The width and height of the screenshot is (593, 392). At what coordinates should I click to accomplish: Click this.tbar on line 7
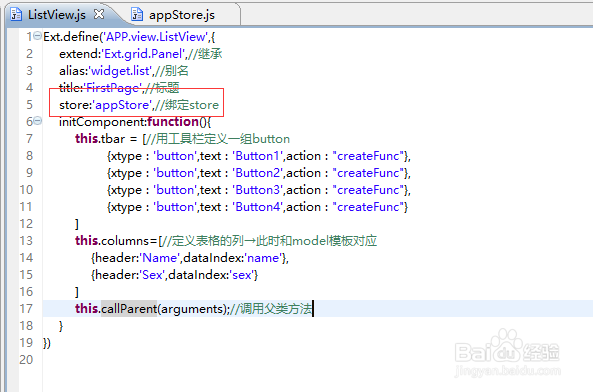click(100, 139)
